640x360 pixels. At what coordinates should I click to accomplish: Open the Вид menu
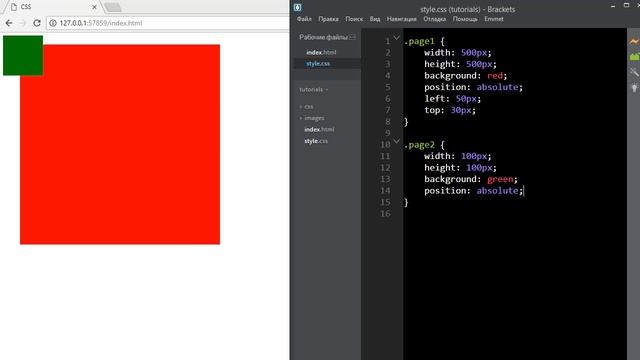pos(375,19)
